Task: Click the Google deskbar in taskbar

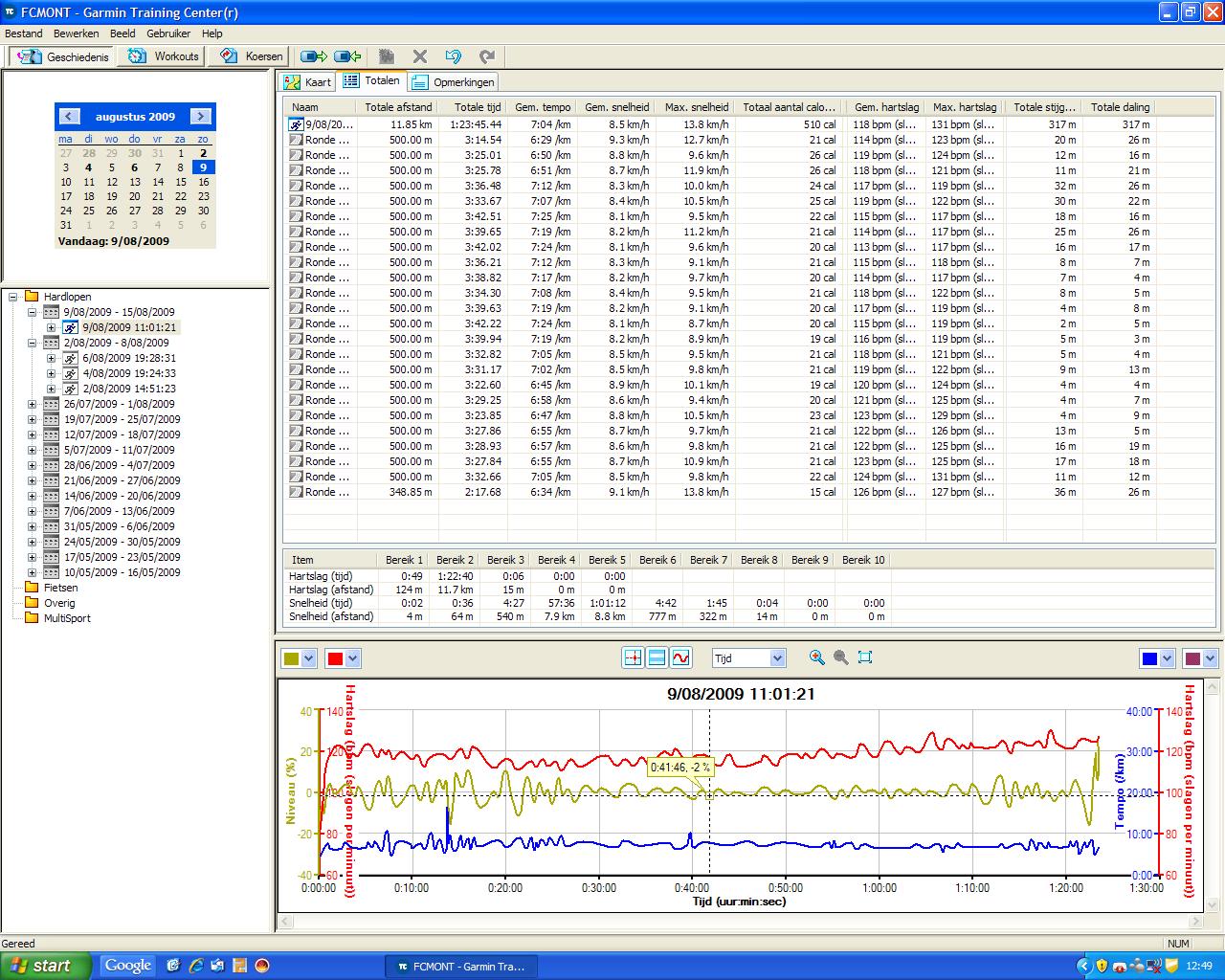Action: pyautogui.click(x=128, y=966)
